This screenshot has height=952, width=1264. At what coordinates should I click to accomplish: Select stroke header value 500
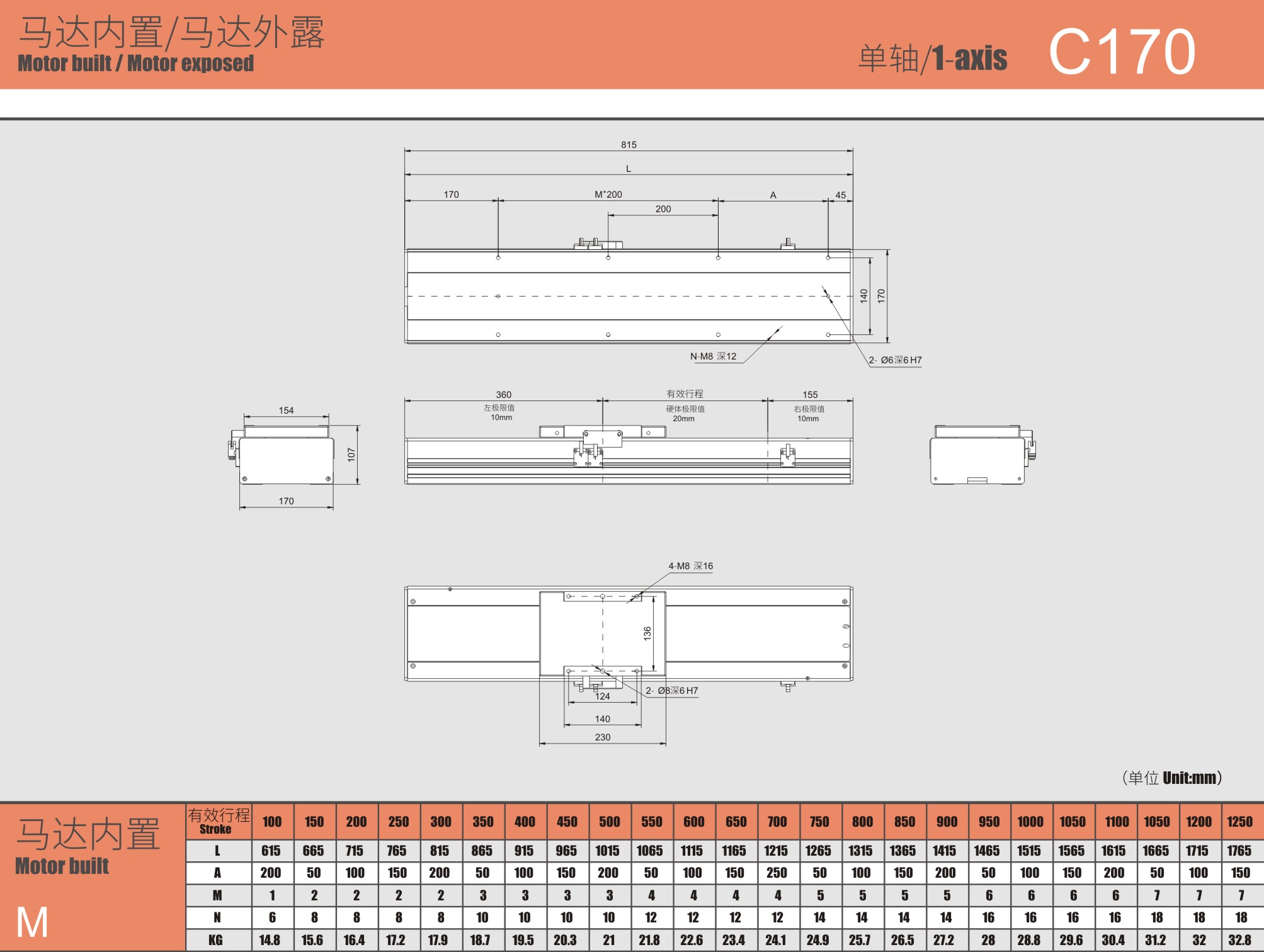pos(610,822)
